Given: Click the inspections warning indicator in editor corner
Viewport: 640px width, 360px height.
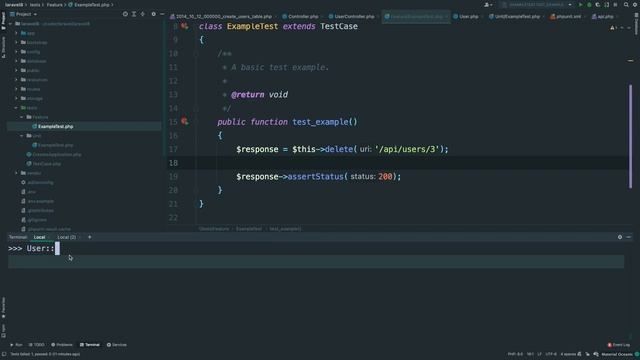Looking at the screenshot, I should (613, 27).
